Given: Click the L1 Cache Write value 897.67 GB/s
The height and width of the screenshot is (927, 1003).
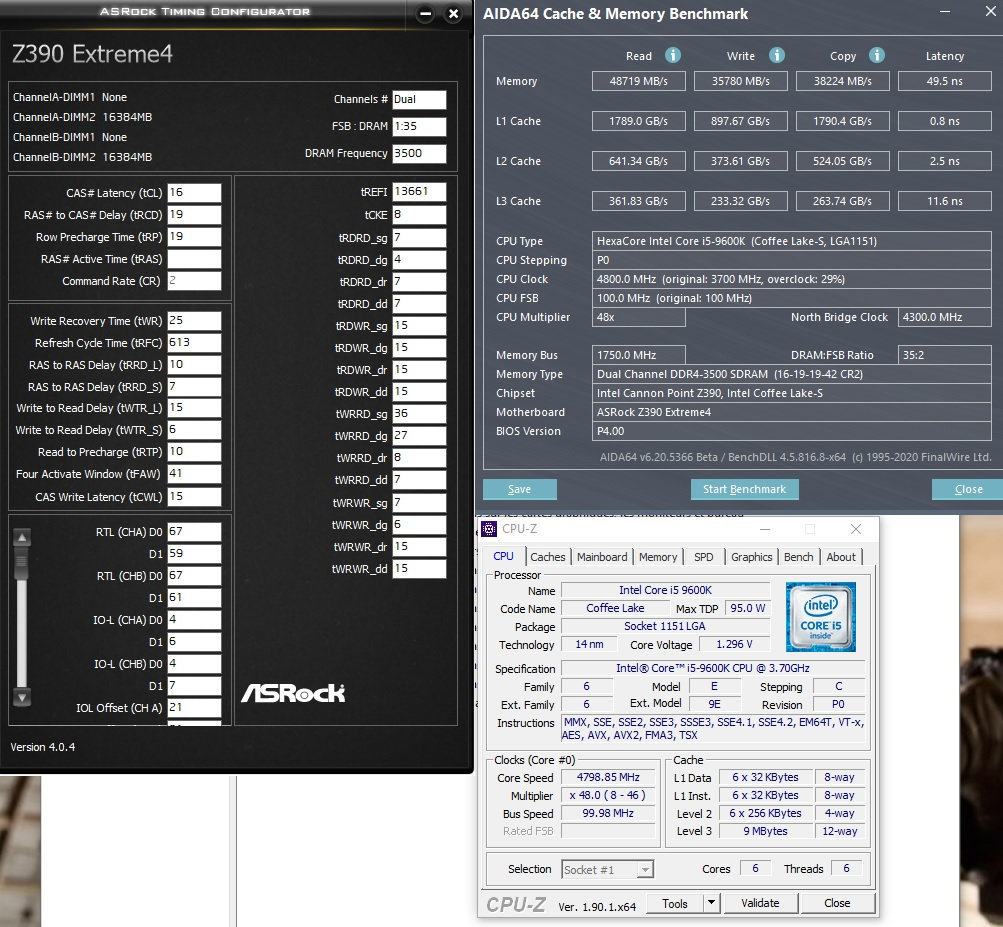Looking at the screenshot, I should pos(740,121).
